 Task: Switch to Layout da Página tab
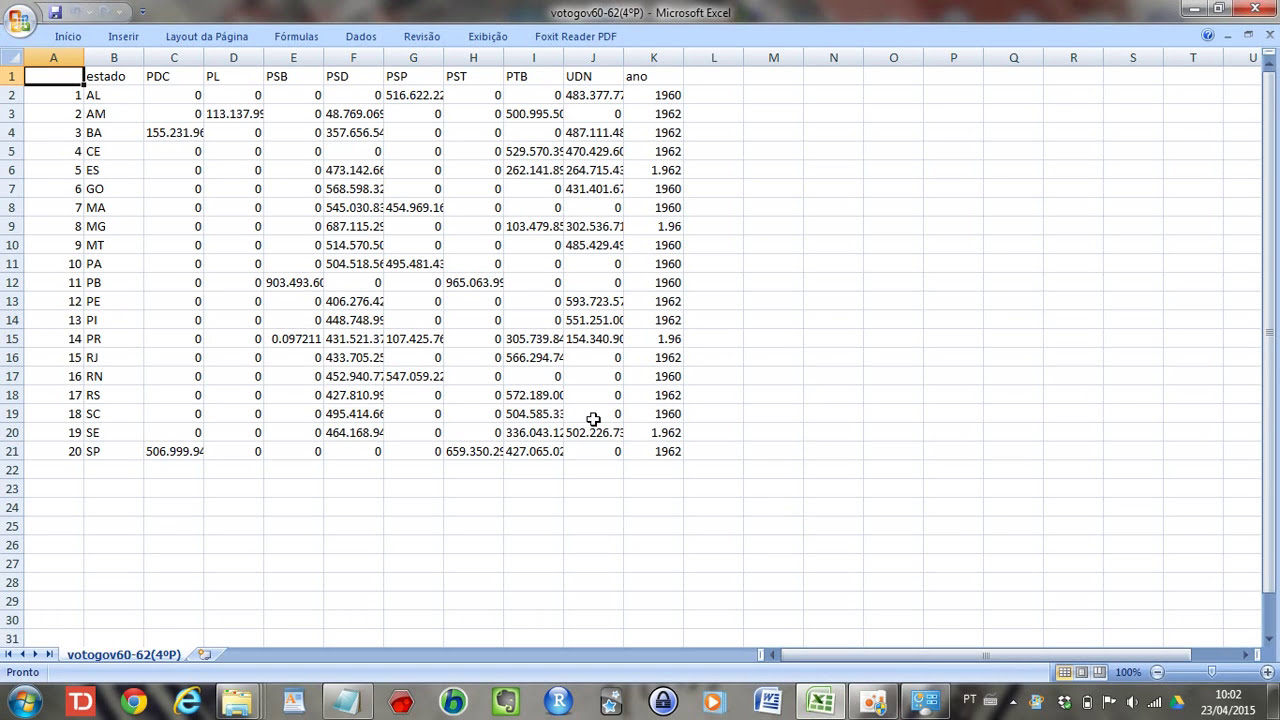(x=207, y=37)
